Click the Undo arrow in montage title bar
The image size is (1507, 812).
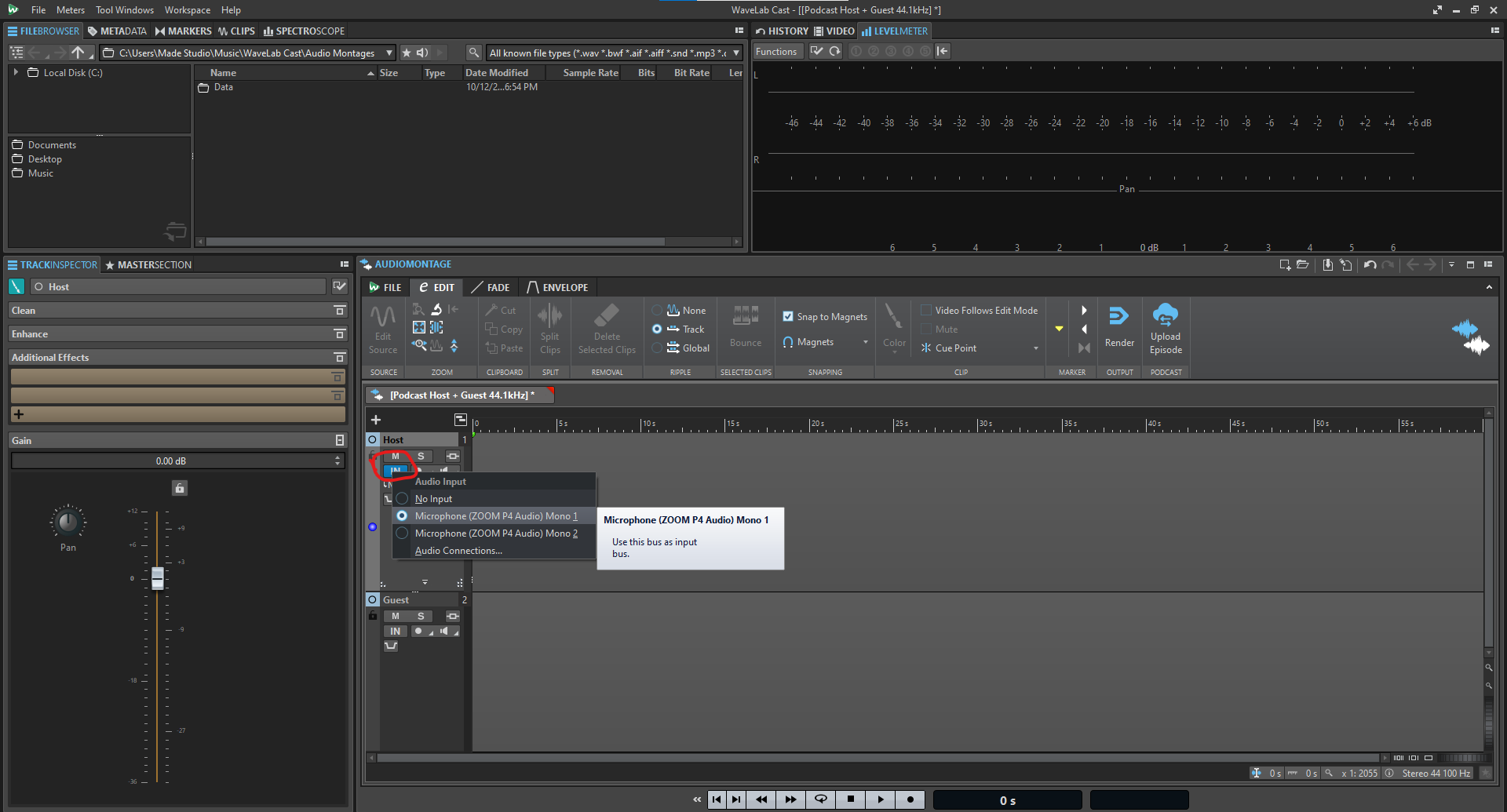[1370, 265]
